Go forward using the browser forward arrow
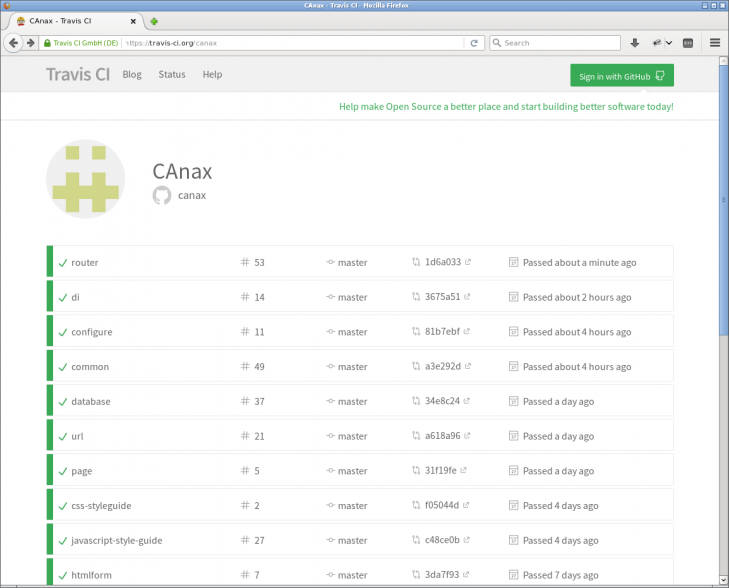This screenshot has width=729, height=588. pyautogui.click(x=31, y=43)
